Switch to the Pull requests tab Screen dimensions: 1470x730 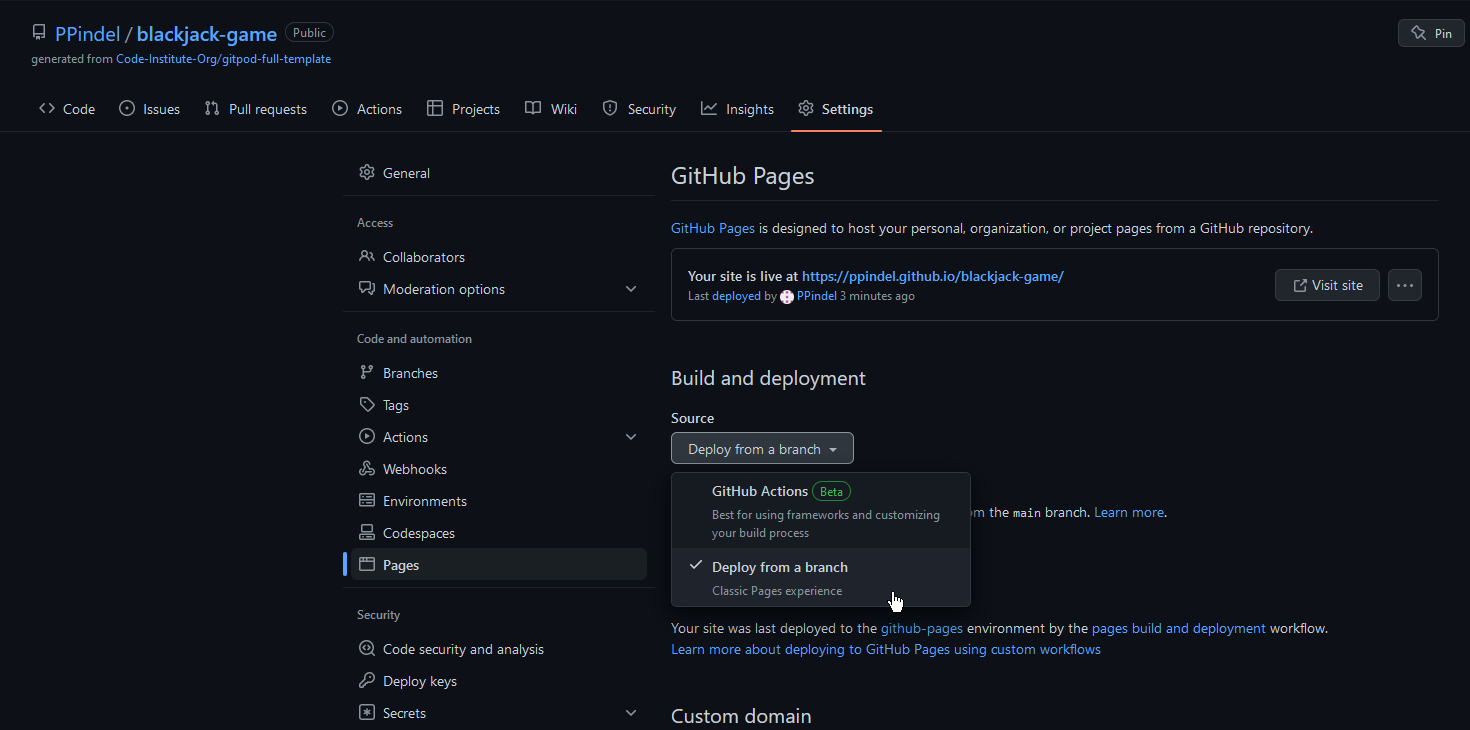click(x=256, y=108)
